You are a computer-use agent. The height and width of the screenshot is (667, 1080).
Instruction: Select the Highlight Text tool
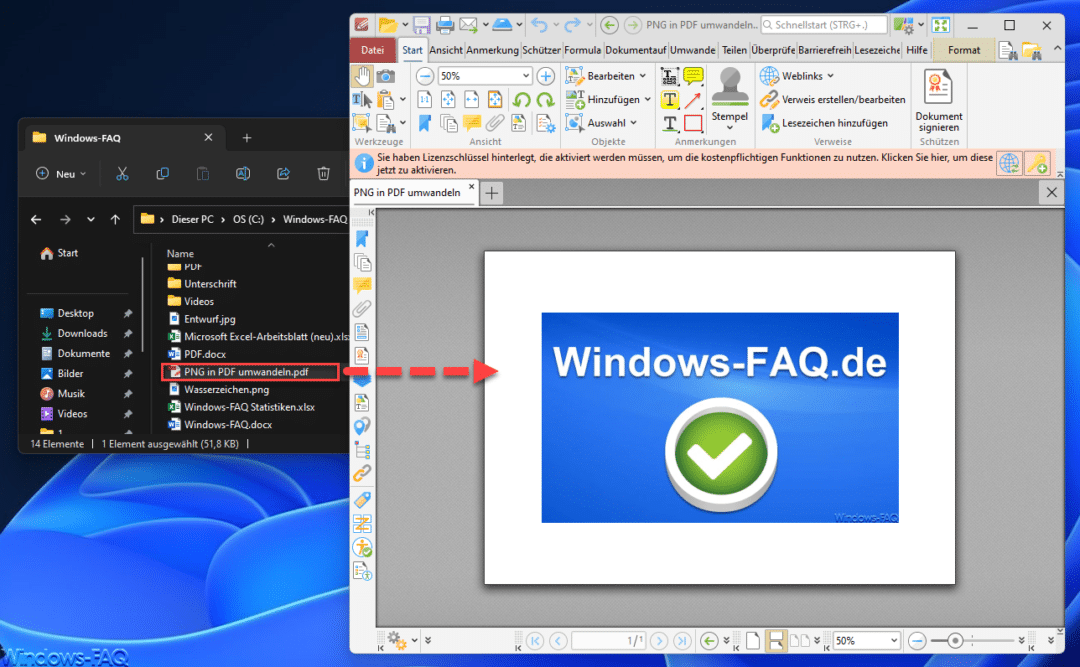[x=669, y=100]
